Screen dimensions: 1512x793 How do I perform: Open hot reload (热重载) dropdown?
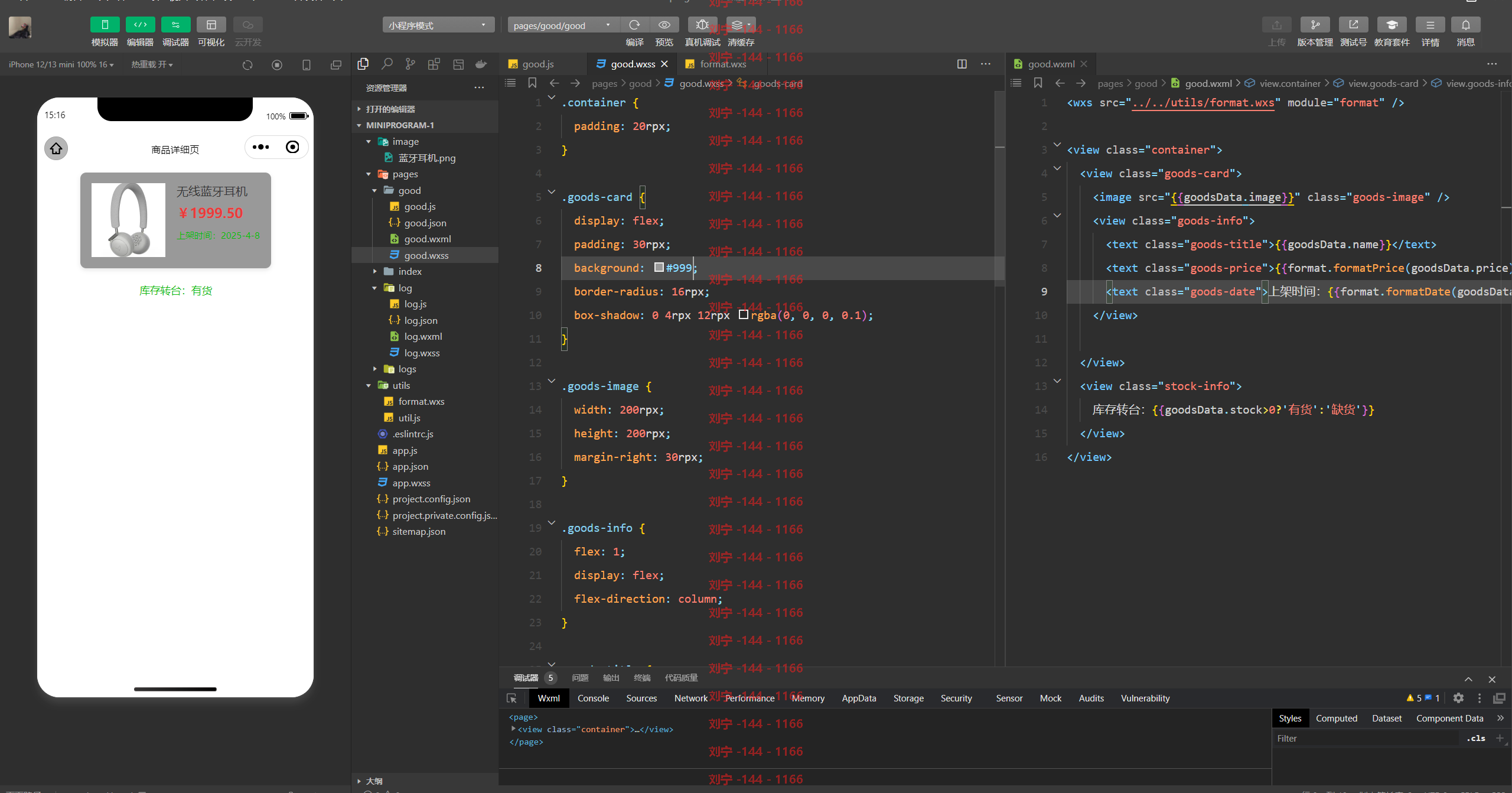coord(152,64)
